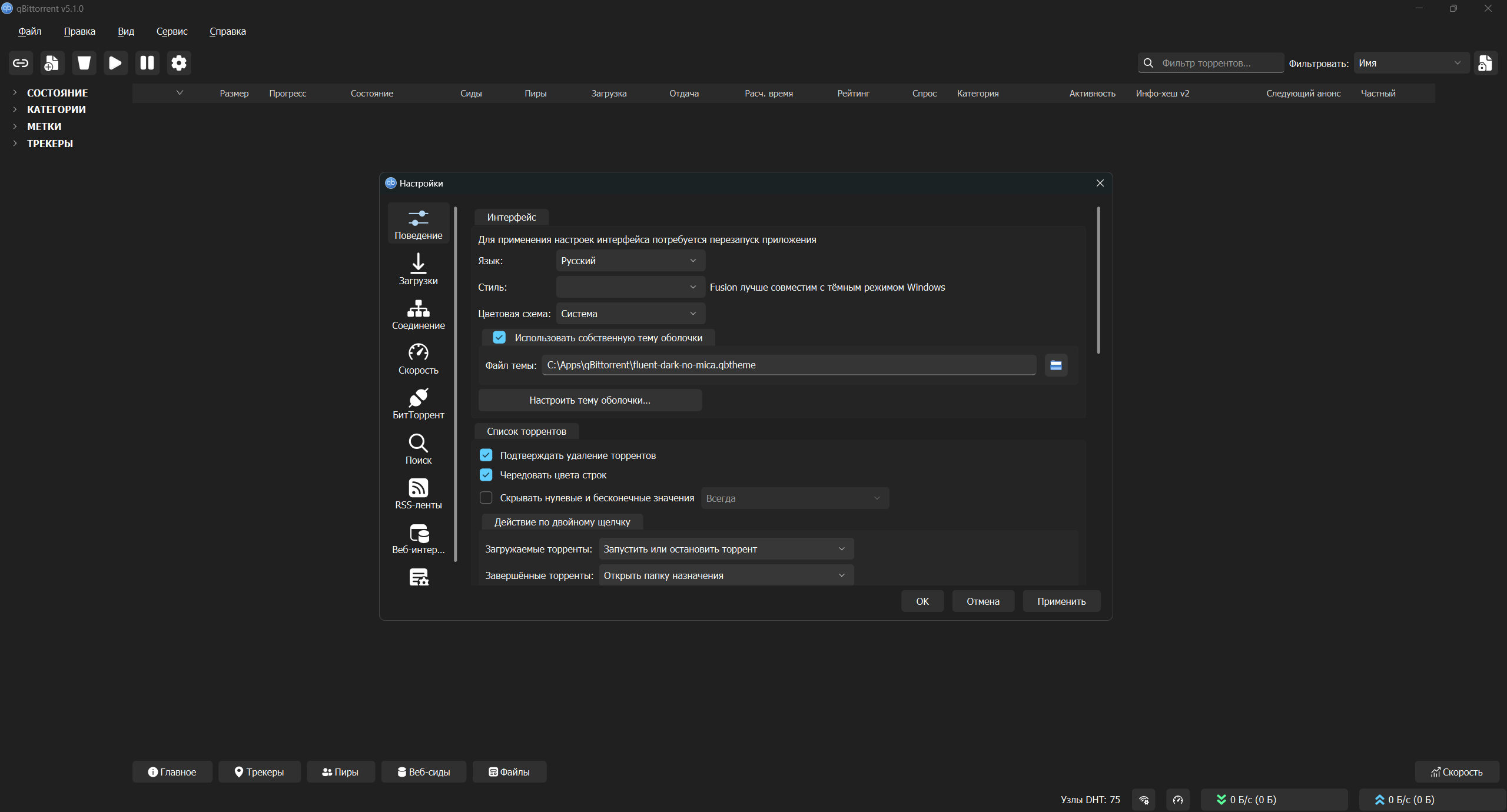Image resolution: width=1507 pixels, height=812 pixels.
Task: Click the add torrent link toolbar icon
Action: coord(21,63)
